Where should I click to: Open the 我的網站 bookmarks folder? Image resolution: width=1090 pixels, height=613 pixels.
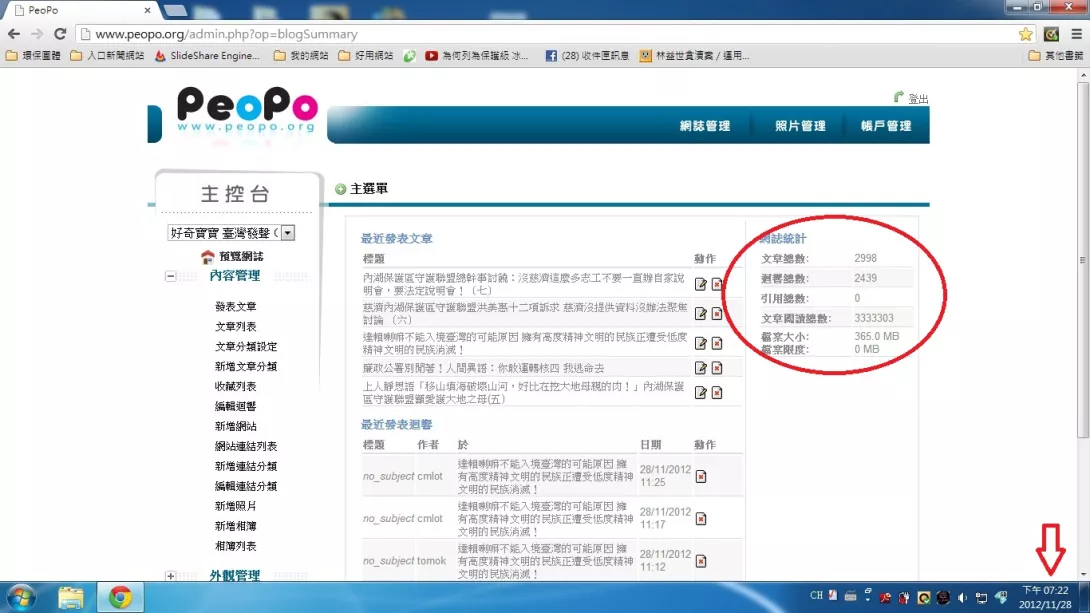tap(301, 56)
